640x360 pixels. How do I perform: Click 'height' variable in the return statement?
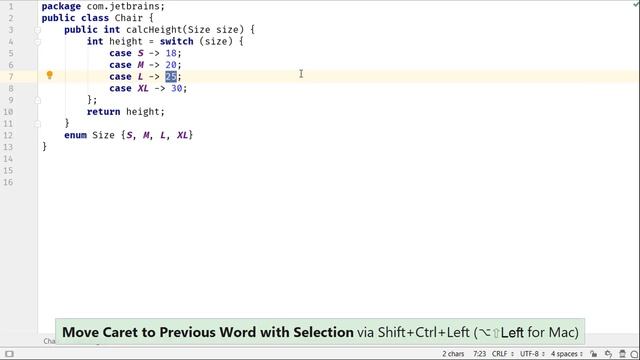click(142, 111)
